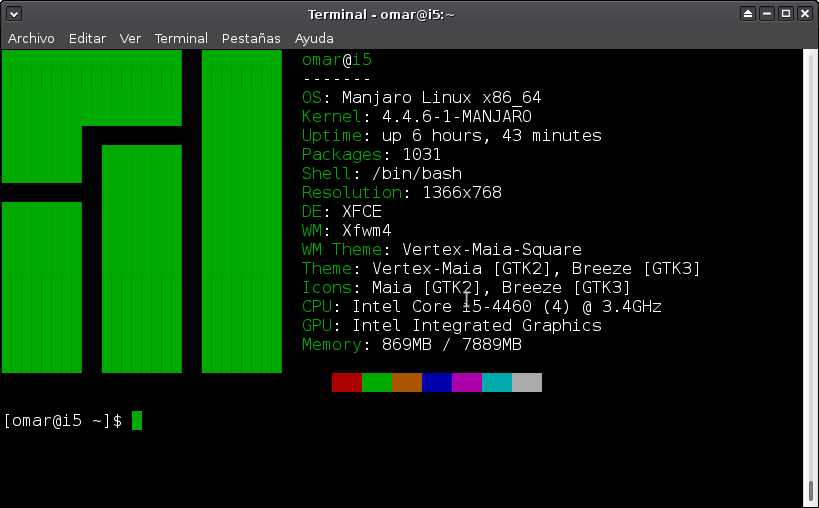Click the Memory 869MB / 7889MB line
This screenshot has width=819, height=508.
click(412, 345)
